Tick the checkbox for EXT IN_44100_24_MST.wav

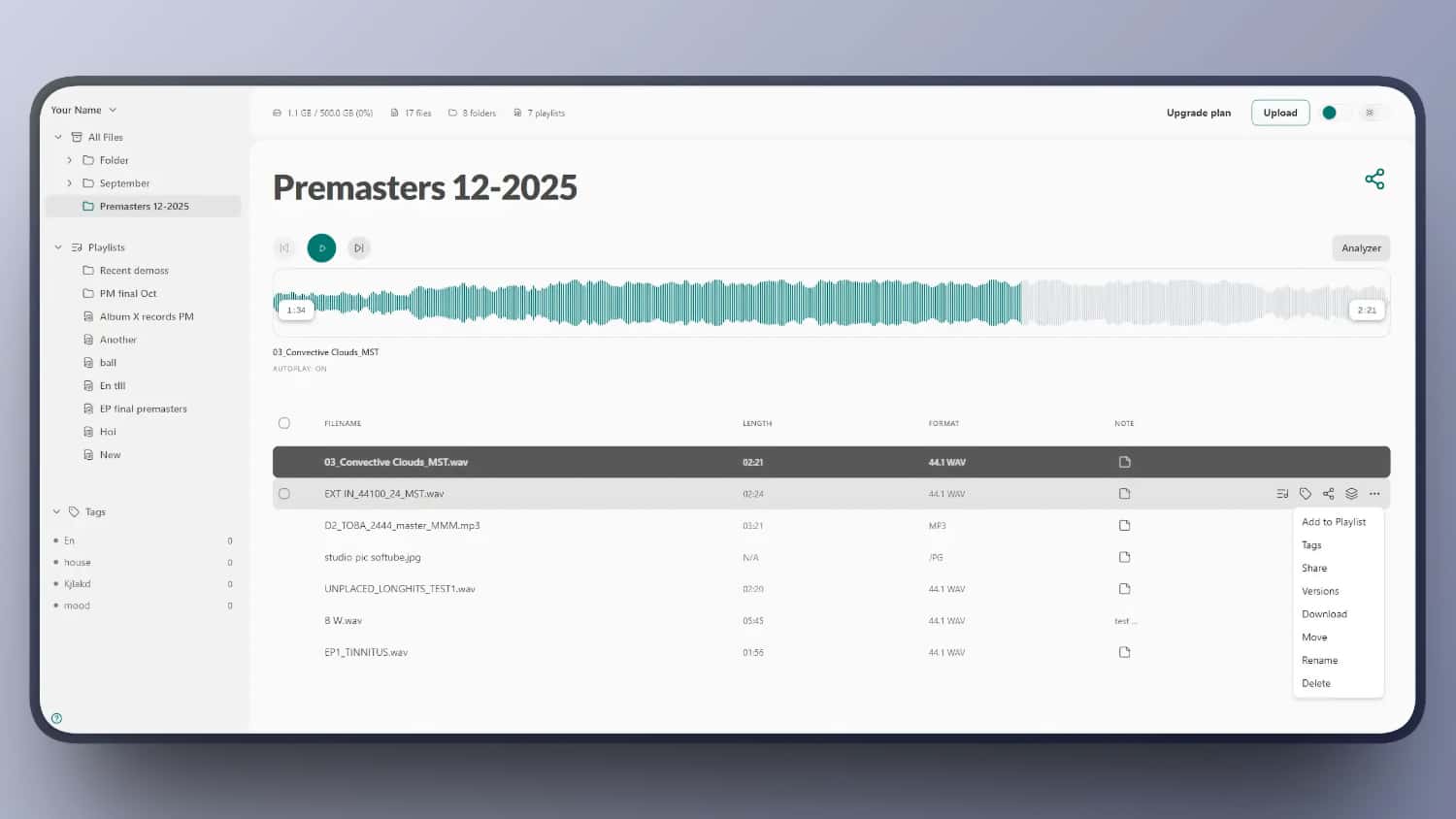284,494
